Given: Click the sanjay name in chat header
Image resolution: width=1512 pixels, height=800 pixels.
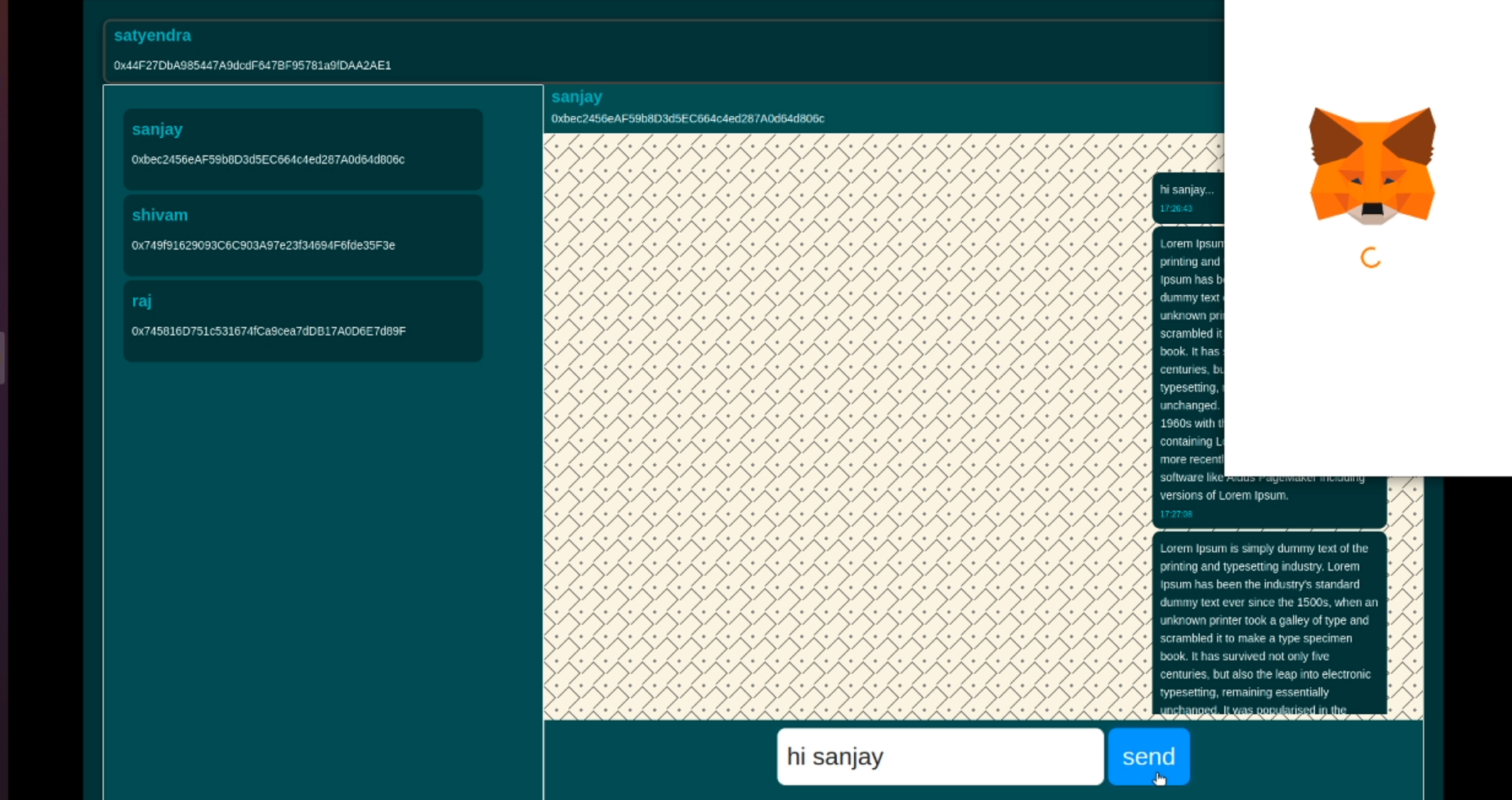Looking at the screenshot, I should click(576, 96).
